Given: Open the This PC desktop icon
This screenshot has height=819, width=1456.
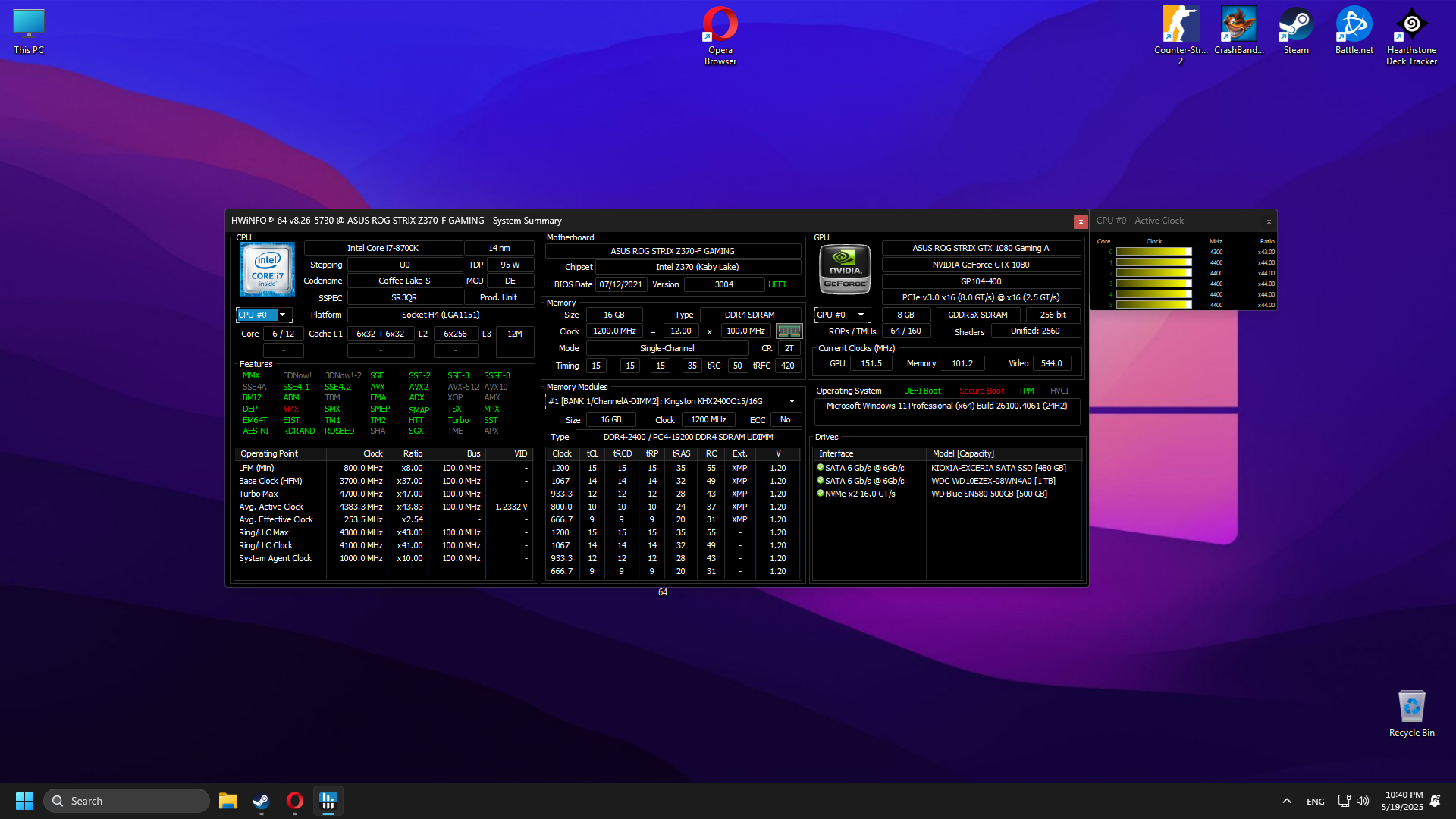Looking at the screenshot, I should pyautogui.click(x=29, y=32).
